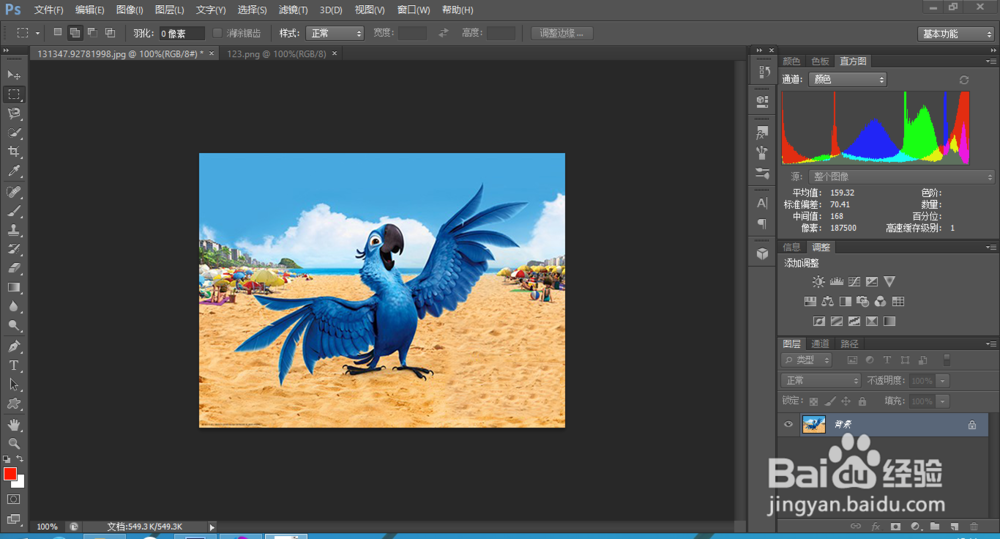The height and width of the screenshot is (539, 1000).
Task: Select the Pen tool
Action: tap(13, 346)
